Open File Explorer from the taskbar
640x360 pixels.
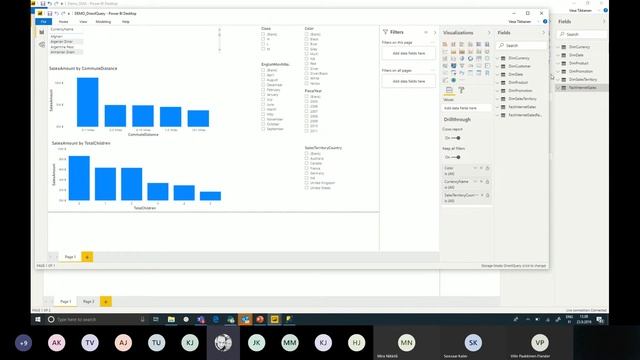(171, 319)
